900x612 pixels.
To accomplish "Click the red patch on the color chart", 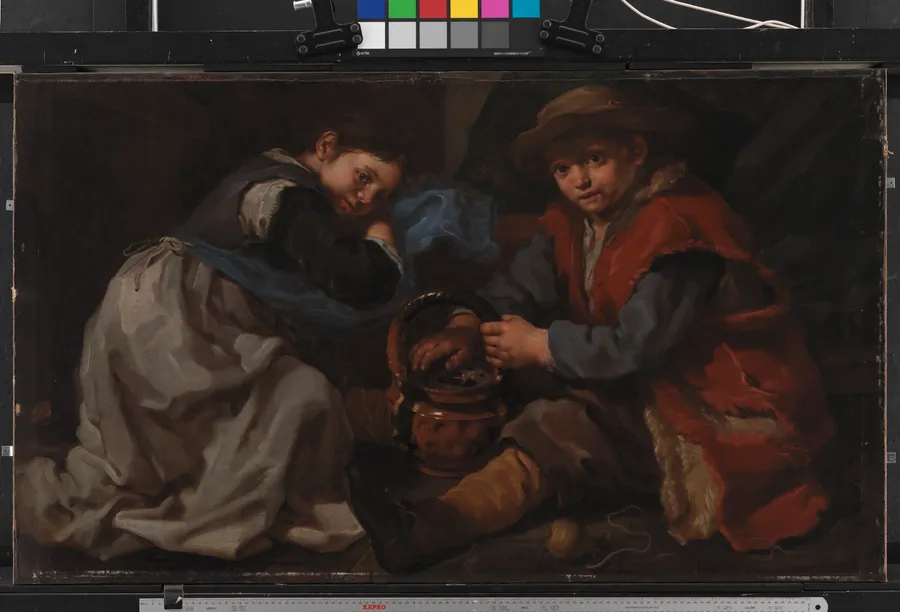I will [433, 9].
